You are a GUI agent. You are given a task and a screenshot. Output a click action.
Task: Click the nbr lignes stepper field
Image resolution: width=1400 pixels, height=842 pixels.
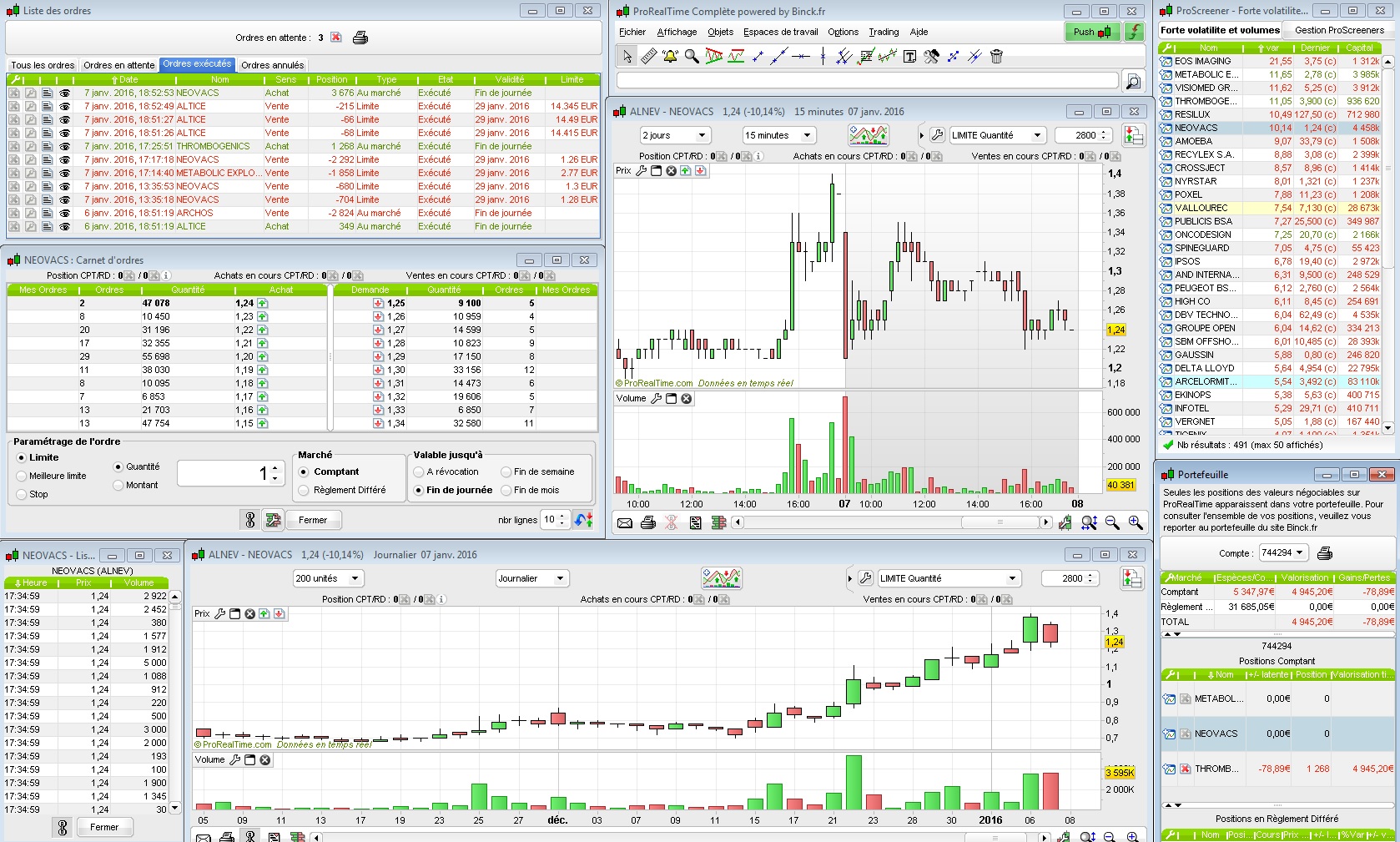tap(555, 519)
